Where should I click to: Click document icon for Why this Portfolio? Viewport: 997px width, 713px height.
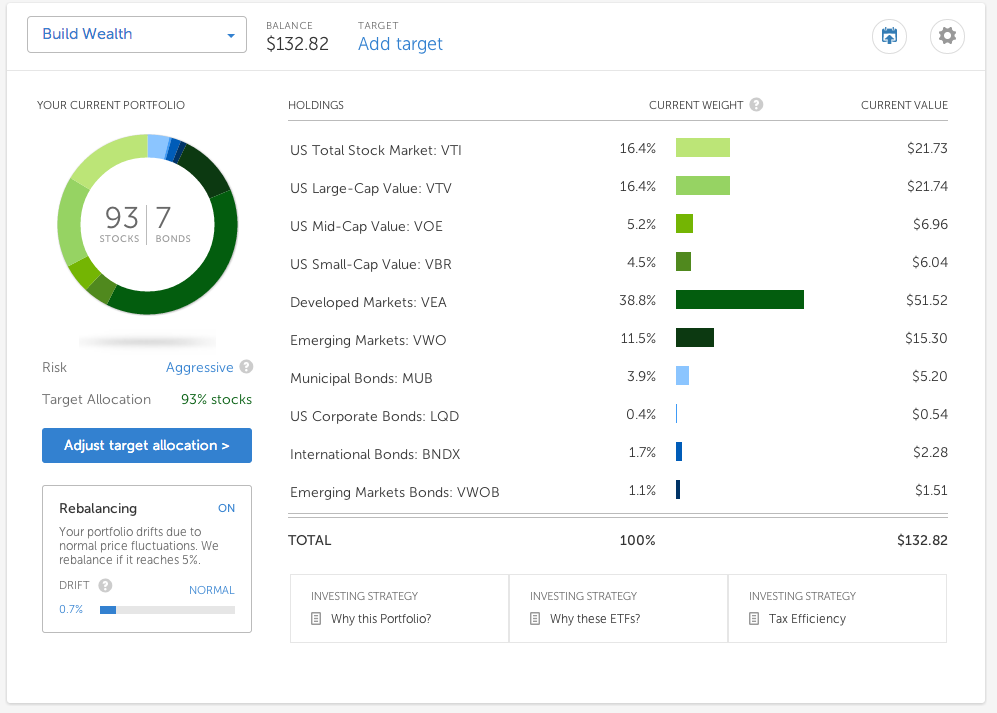pyautogui.click(x=316, y=619)
